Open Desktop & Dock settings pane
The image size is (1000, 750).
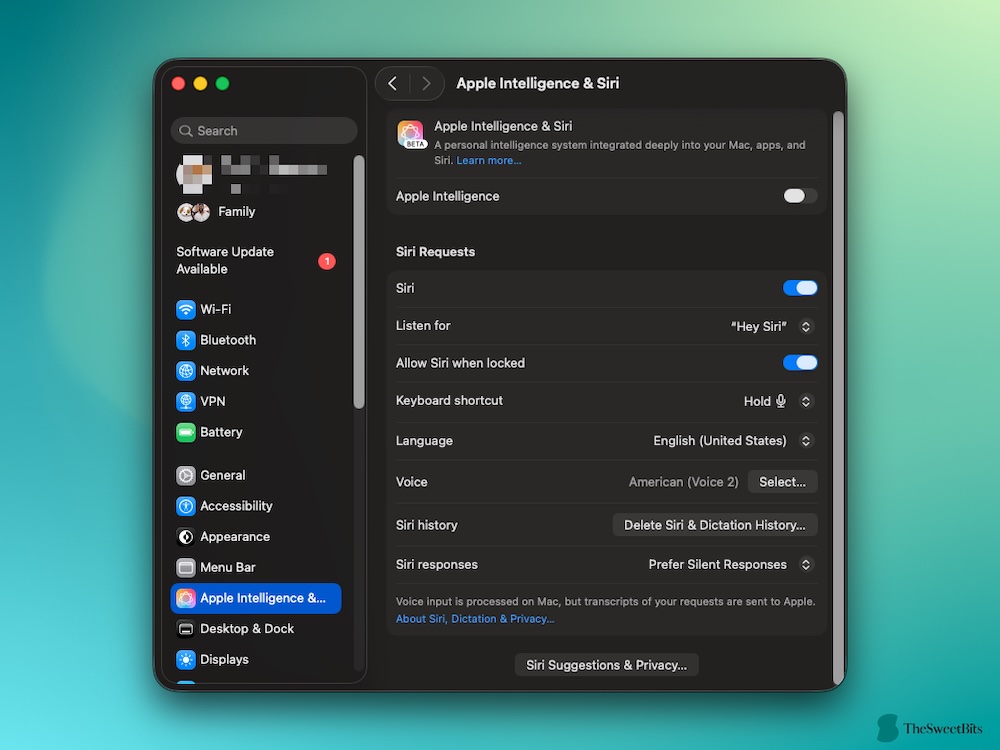[x=247, y=629]
